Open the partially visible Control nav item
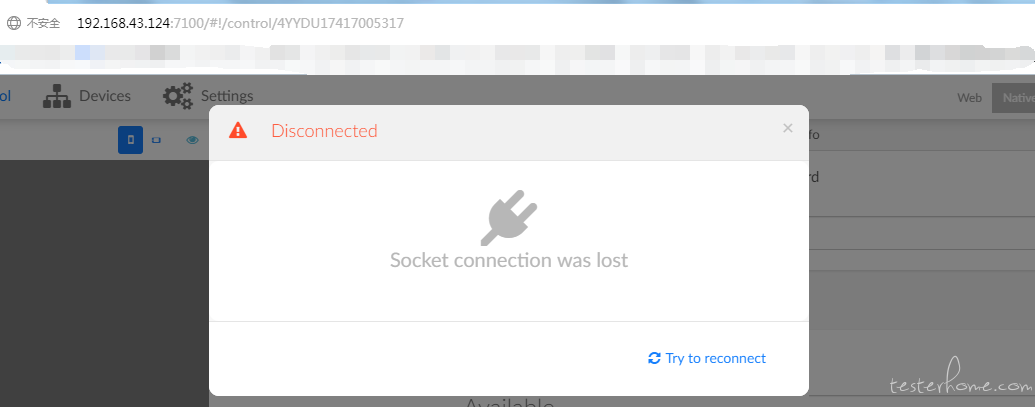 (5, 96)
